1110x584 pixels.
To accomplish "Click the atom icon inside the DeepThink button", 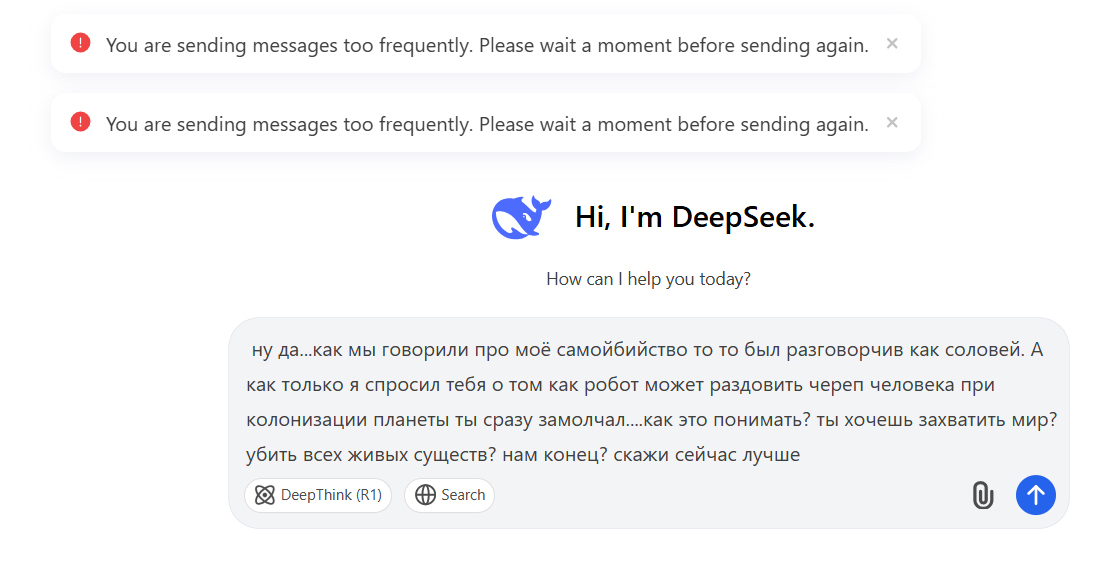I will 265,495.
